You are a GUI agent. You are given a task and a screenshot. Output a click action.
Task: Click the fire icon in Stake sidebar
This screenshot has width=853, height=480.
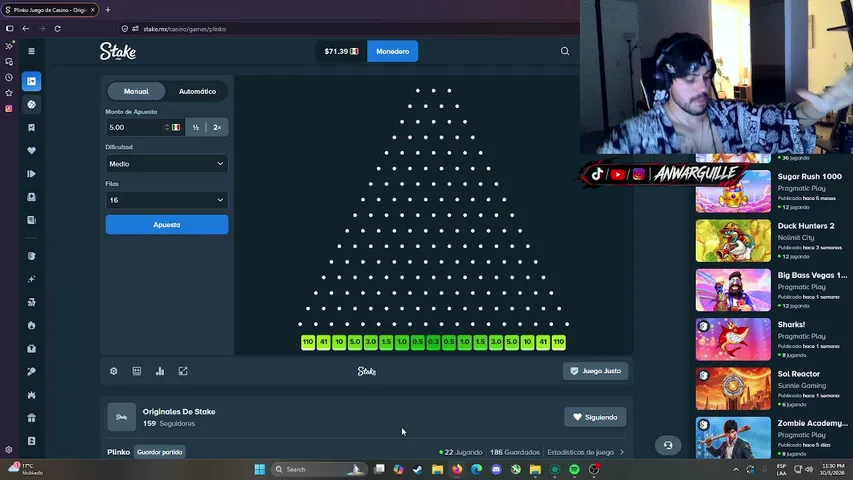[x=32, y=325]
